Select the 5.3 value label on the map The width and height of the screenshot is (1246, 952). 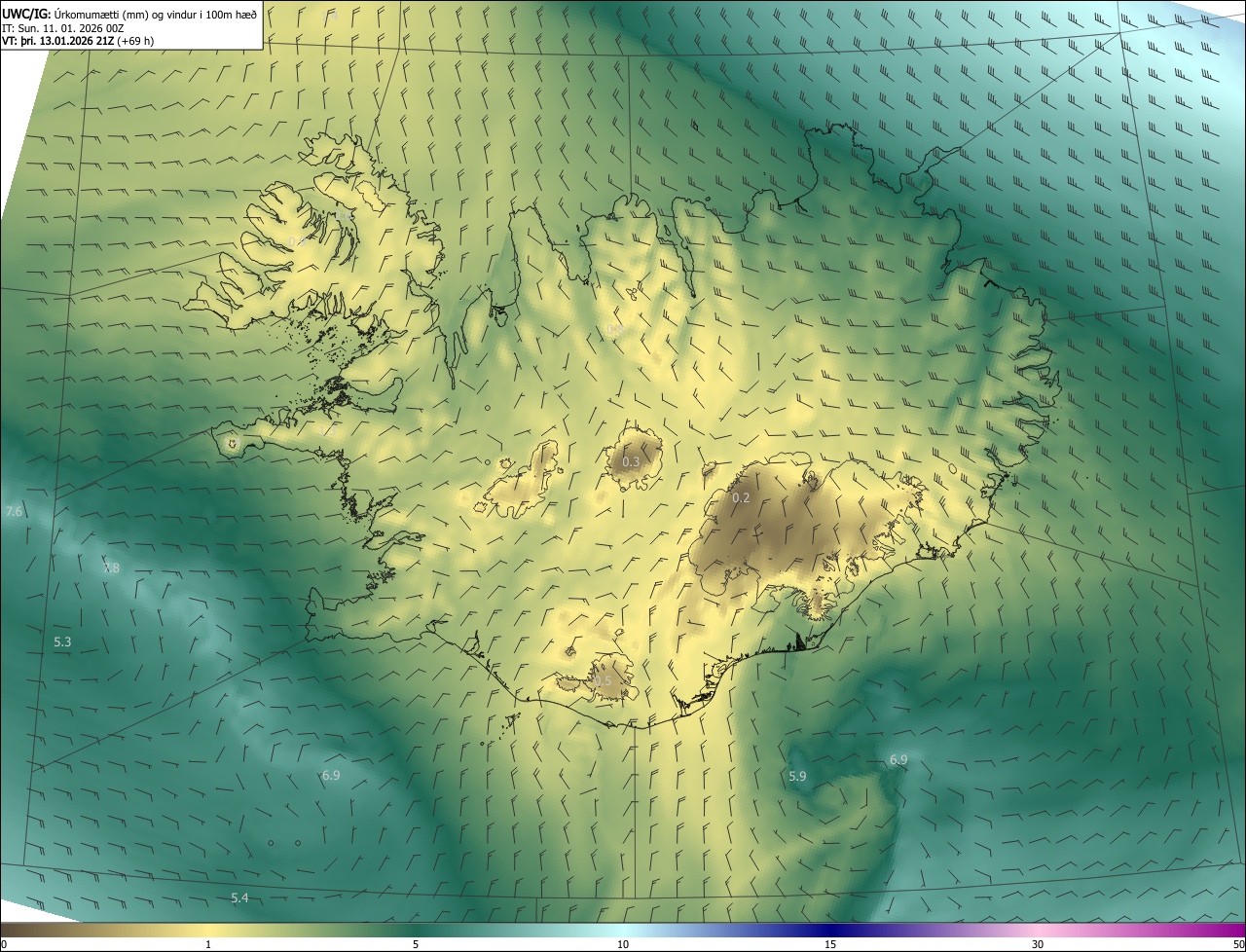(x=62, y=641)
